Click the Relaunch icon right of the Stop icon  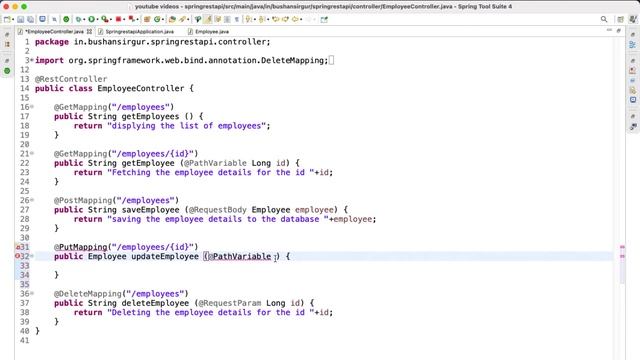(131, 19)
